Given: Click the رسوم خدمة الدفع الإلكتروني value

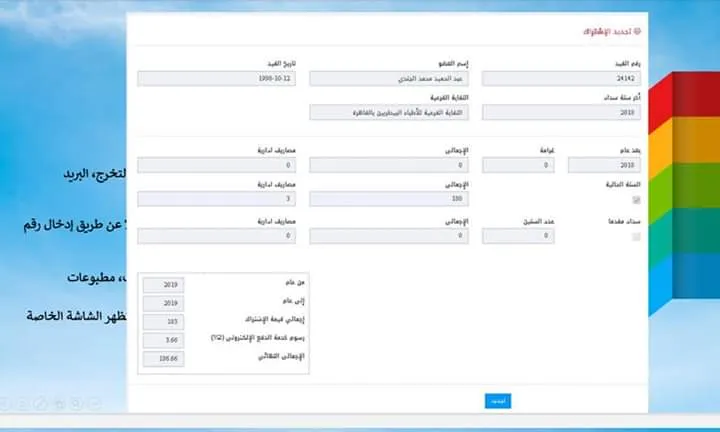Looking at the screenshot, I should pos(163,340).
